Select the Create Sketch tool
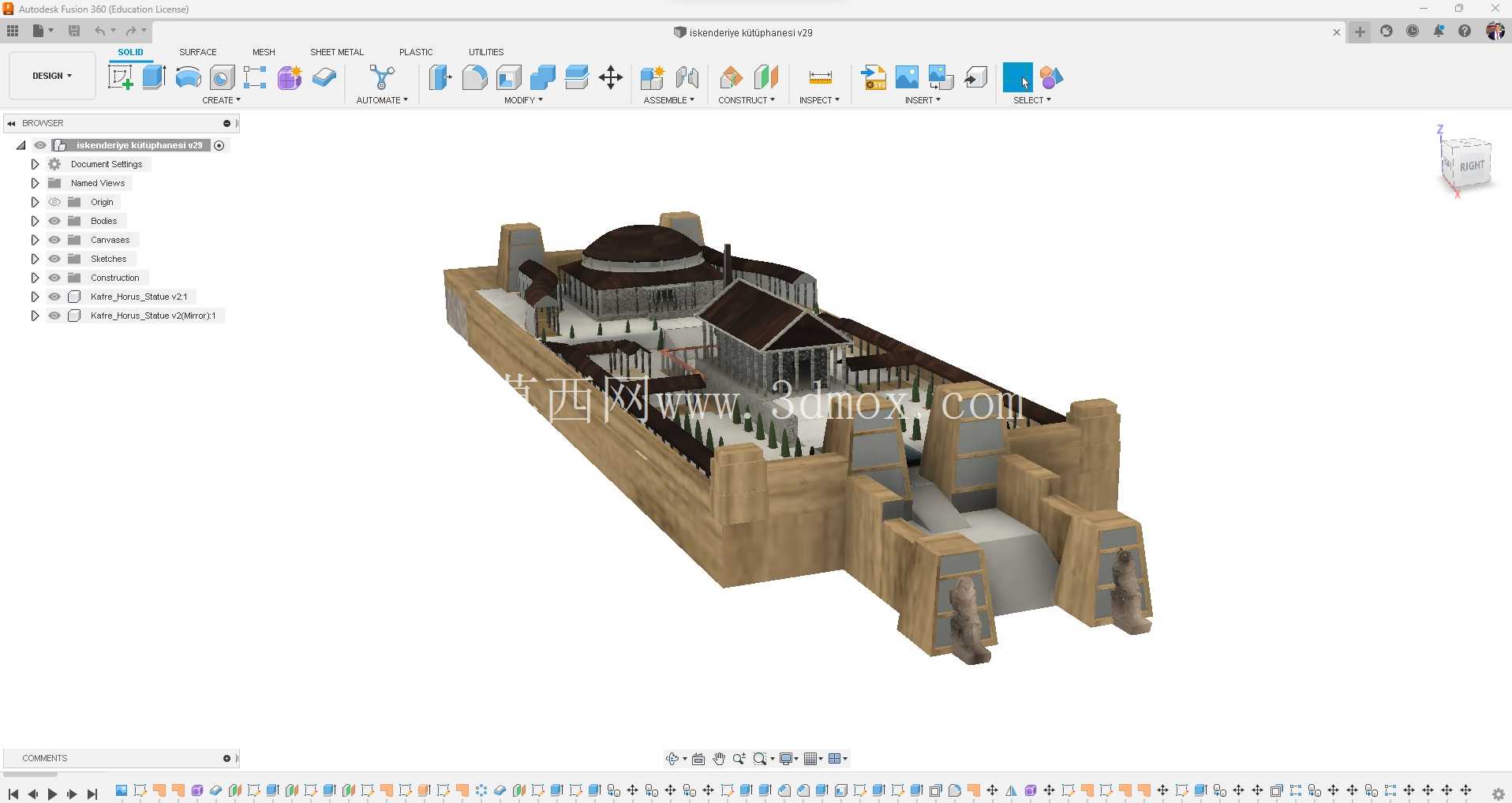1512x803 pixels. [120, 77]
